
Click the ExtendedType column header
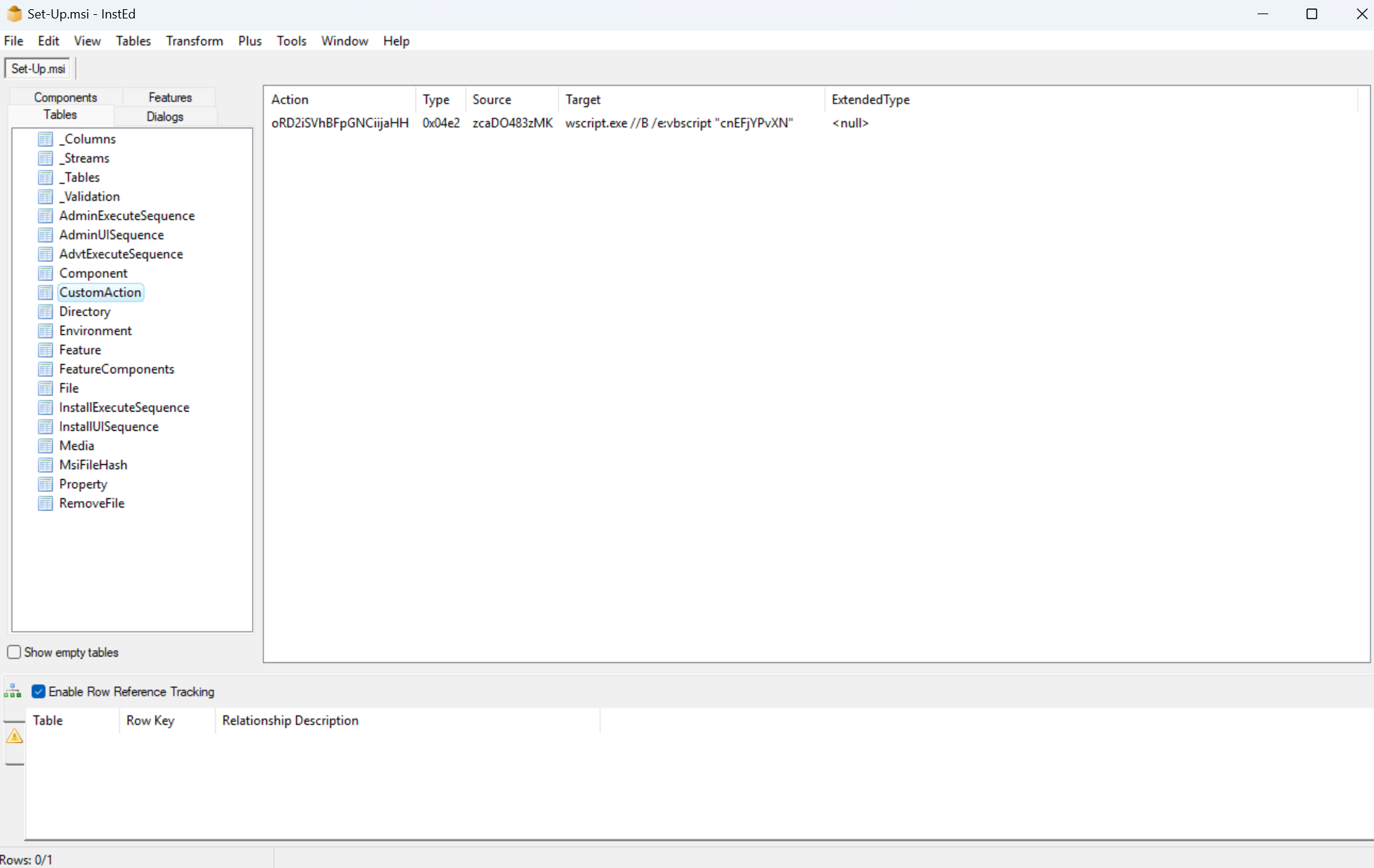870,99
